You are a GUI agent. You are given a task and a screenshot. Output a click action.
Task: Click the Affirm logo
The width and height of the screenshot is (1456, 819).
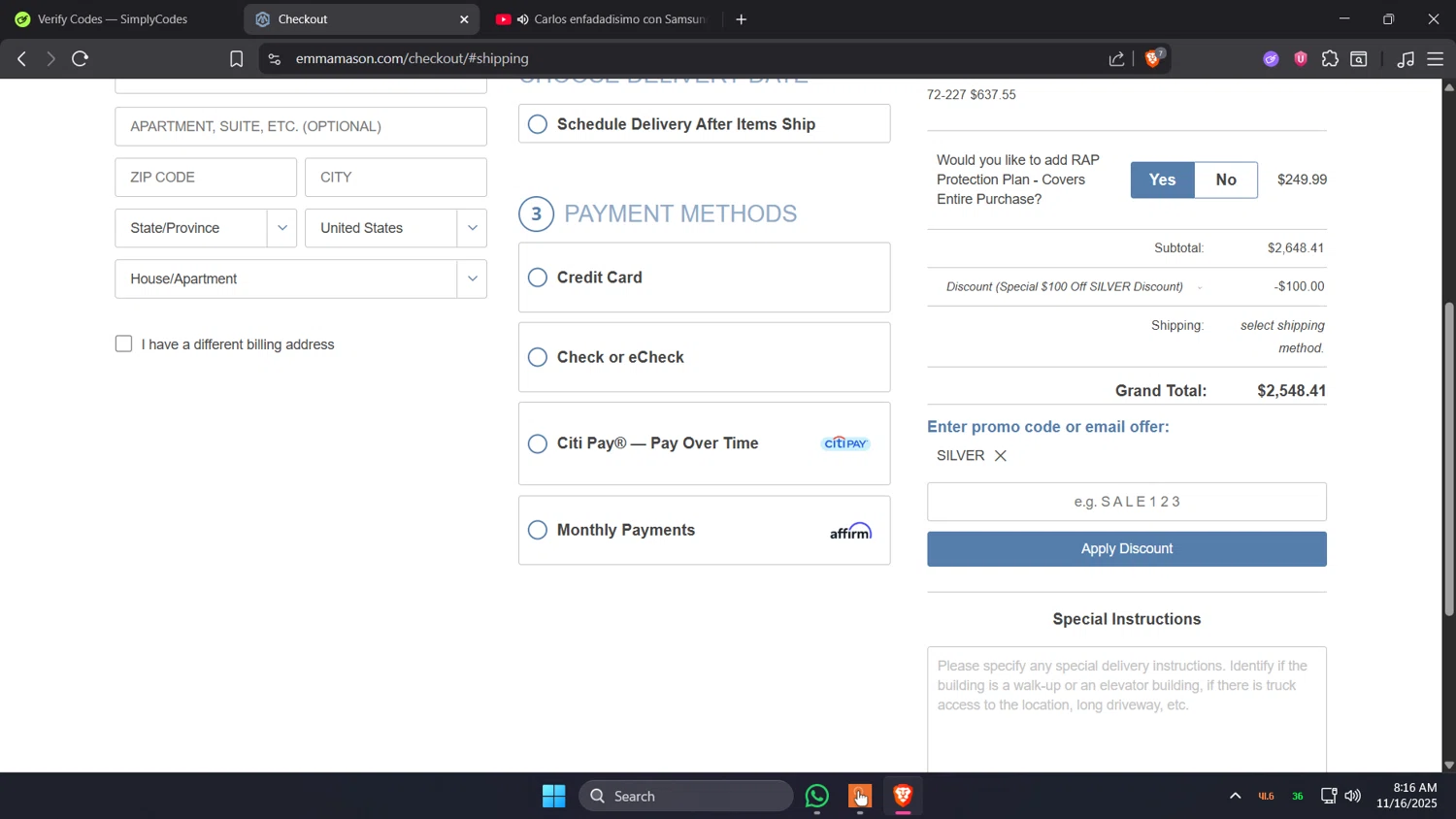coord(850,531)
